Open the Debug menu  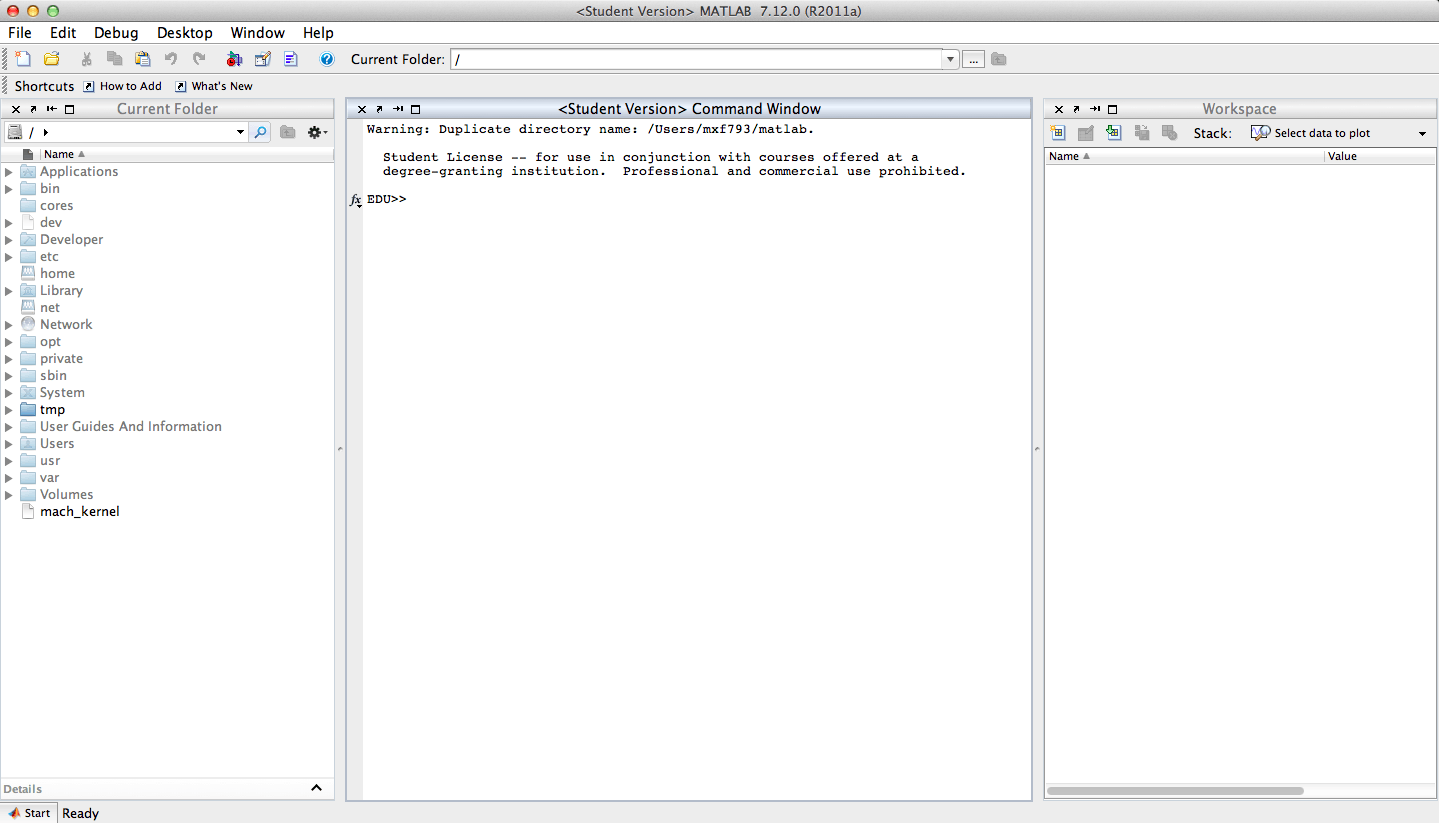point(116,33)
